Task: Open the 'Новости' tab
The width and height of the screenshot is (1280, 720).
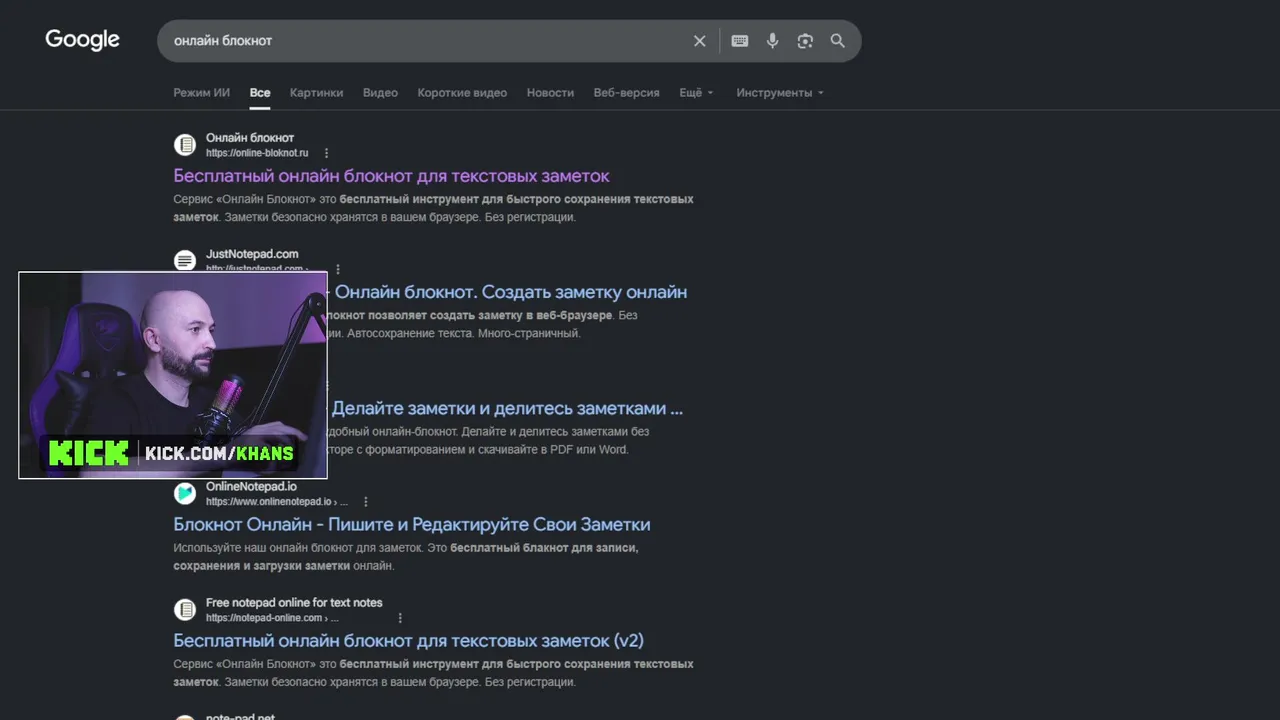Action: pyautogui.click(x=550, y=93)
